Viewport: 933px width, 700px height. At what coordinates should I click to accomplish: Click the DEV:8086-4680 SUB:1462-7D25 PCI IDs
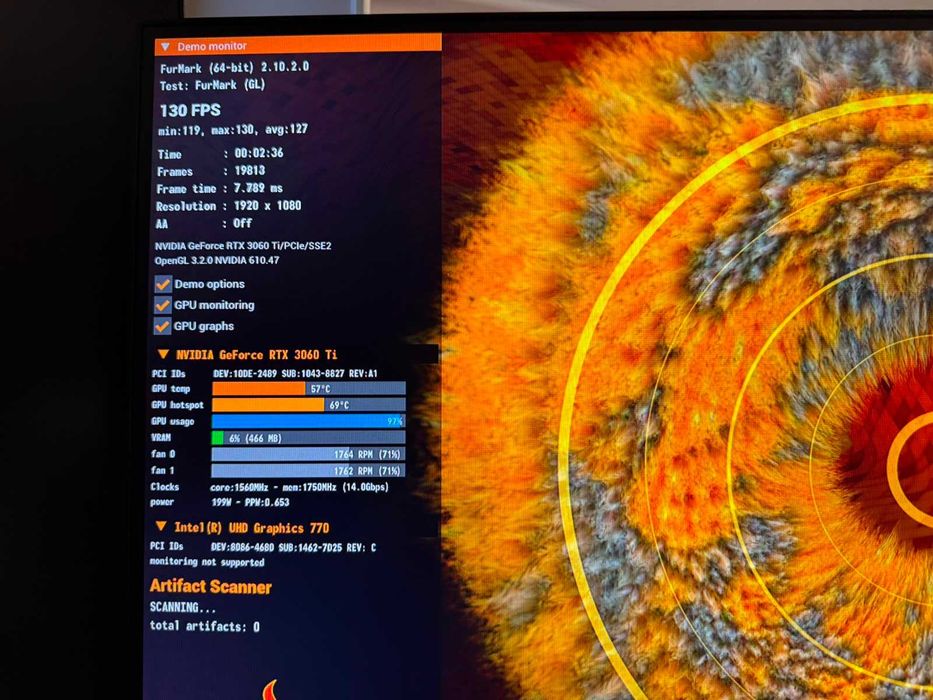[293, 547]
